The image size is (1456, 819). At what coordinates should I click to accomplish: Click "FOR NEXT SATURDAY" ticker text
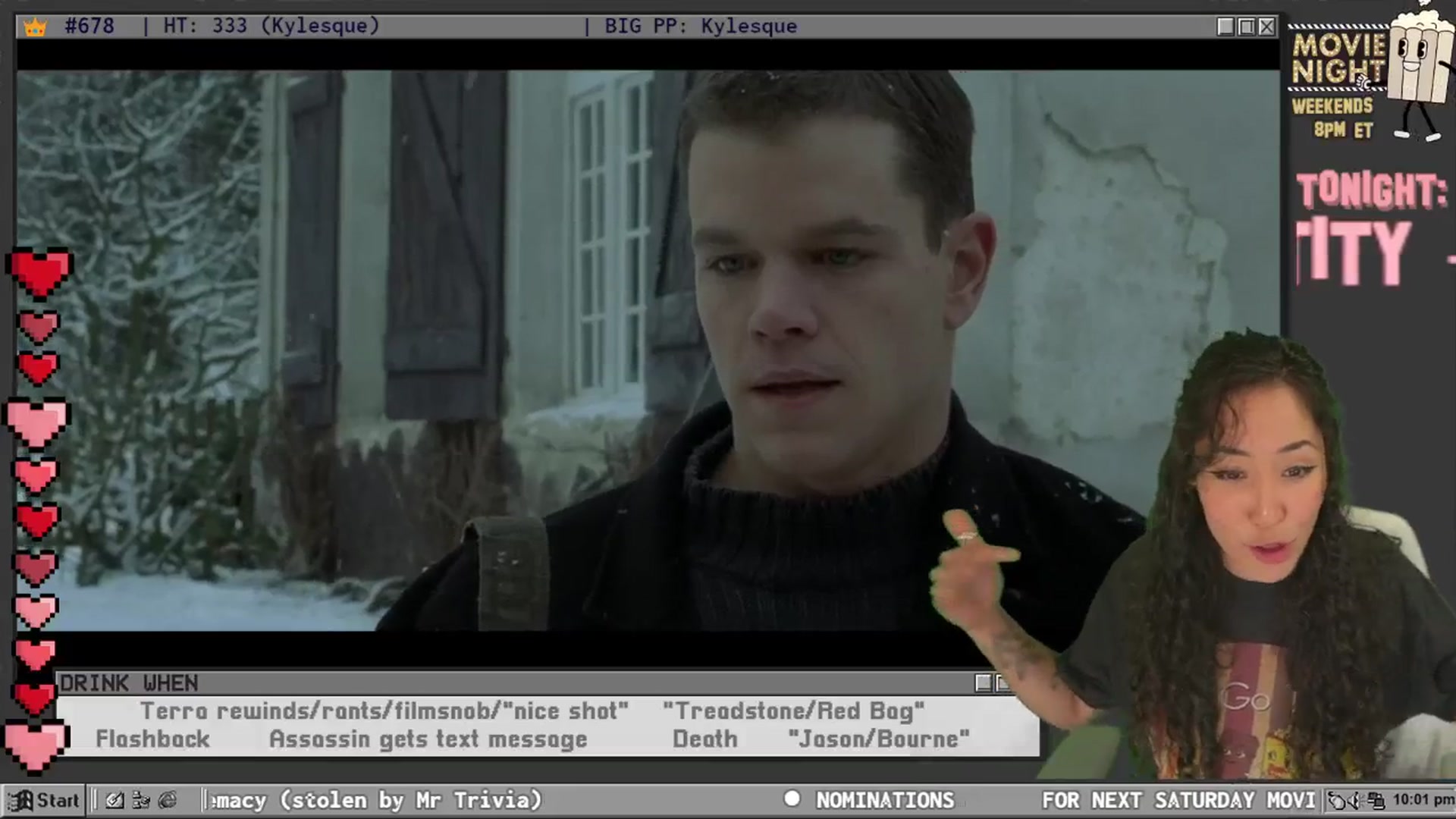click(x=1148, y=800)
